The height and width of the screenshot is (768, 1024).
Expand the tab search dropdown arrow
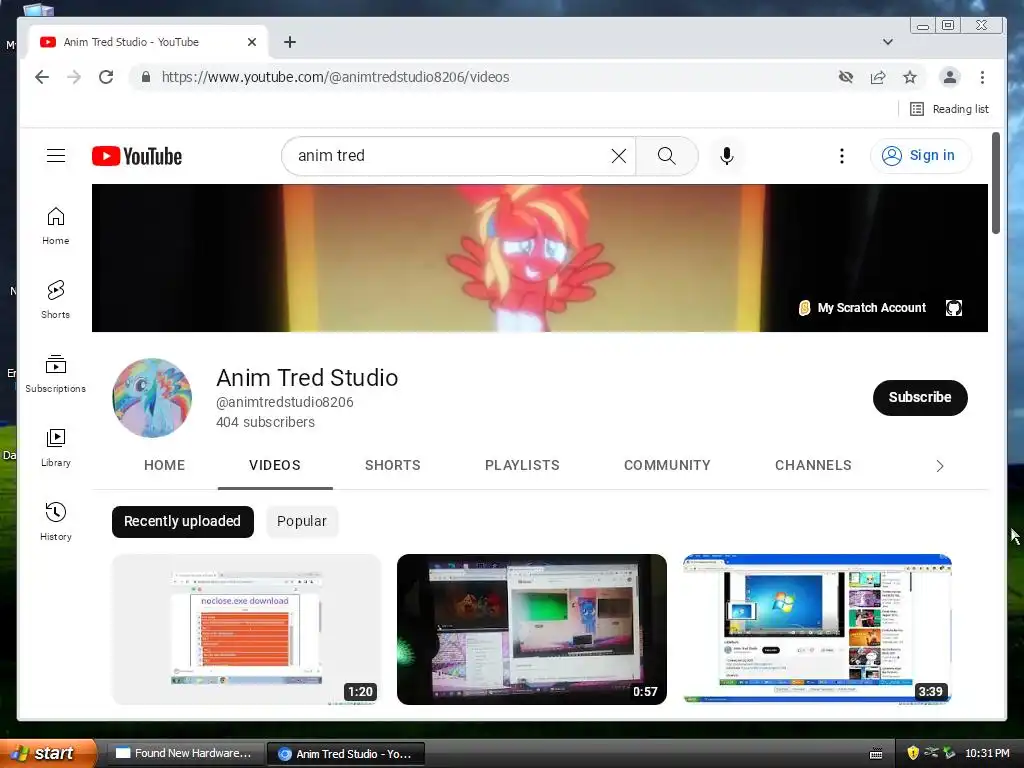888,42
